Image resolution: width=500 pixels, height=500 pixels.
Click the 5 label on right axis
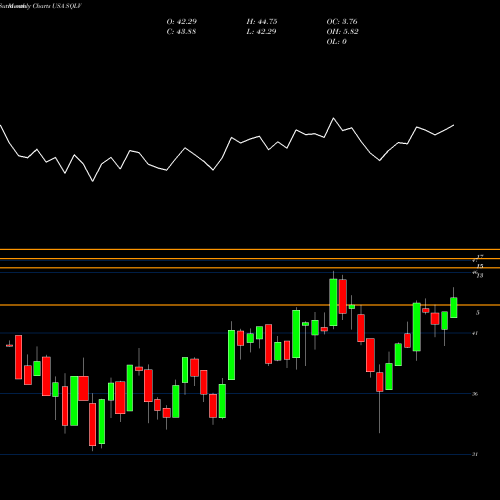point(478,313)
